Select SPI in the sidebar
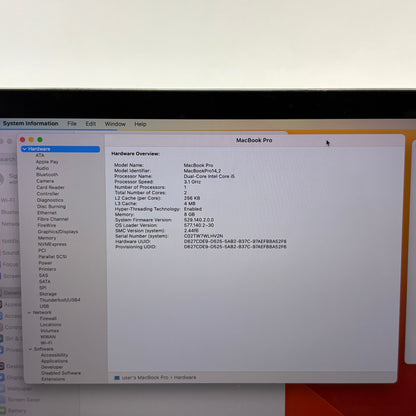416x416 pixels. [43, 288]
